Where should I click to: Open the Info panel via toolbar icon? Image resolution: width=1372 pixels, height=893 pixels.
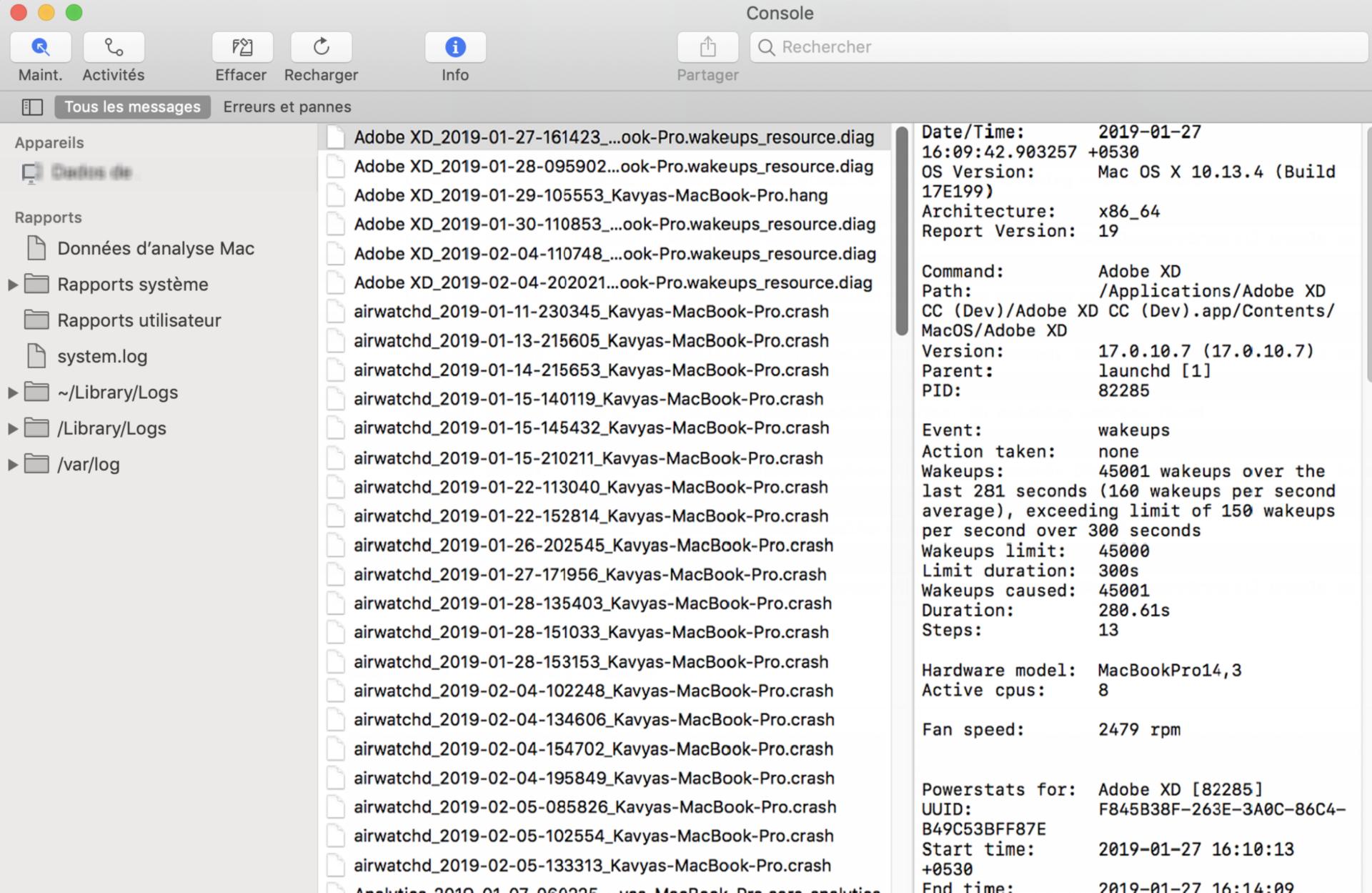pyautogui.click(x=454, y=46)
